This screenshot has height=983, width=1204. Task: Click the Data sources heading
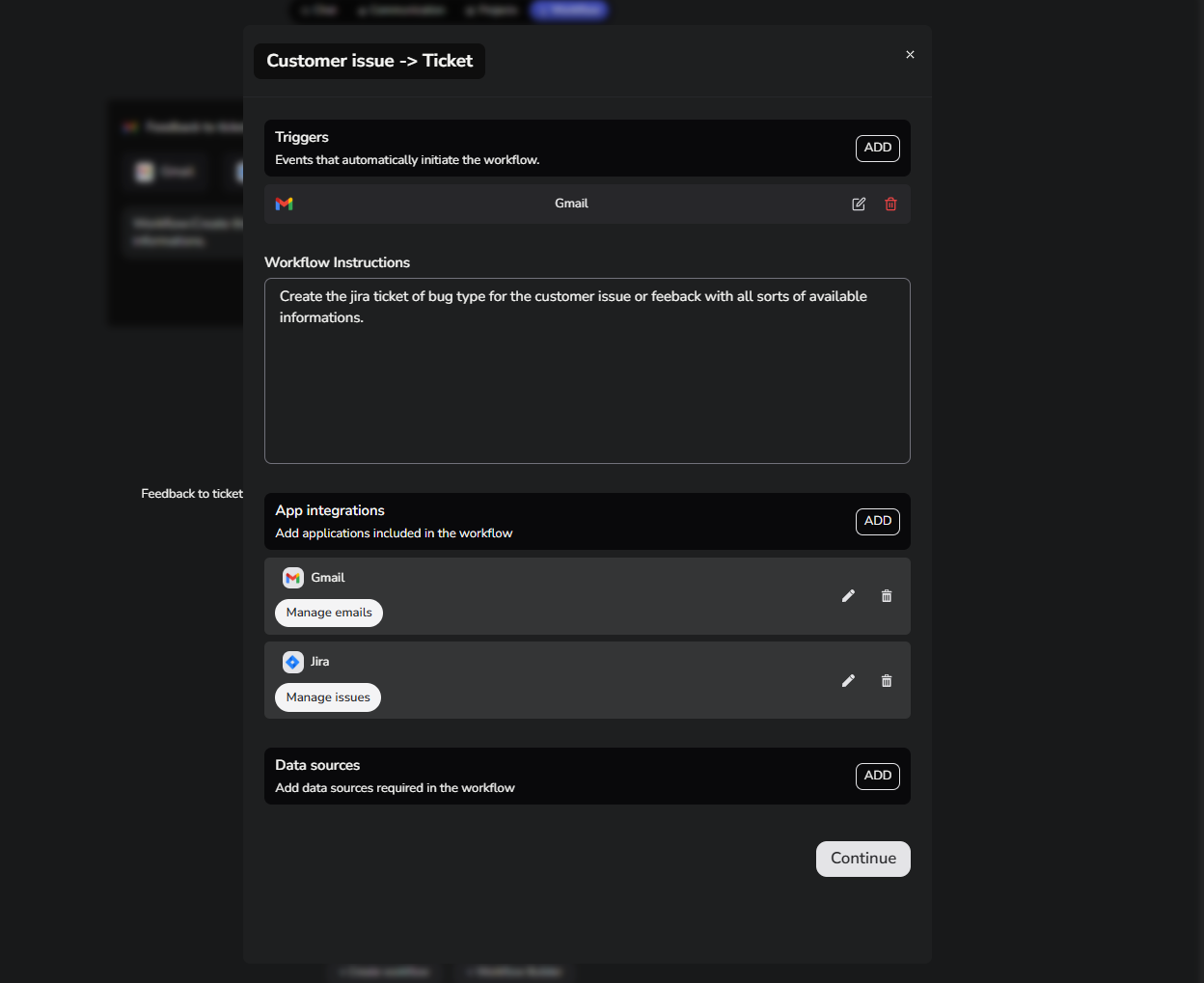(317, 765)
